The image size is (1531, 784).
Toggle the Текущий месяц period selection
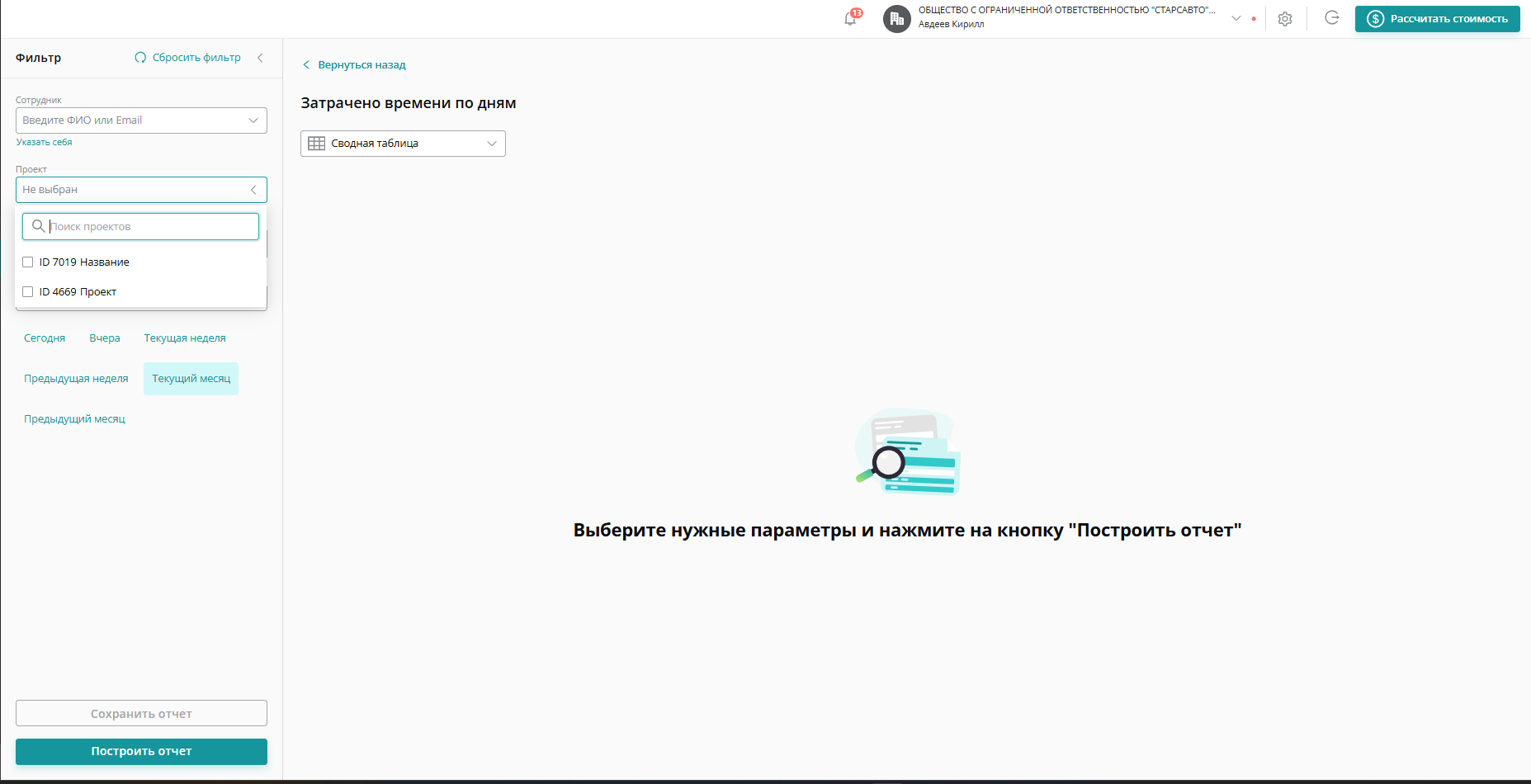click(191, 378)
